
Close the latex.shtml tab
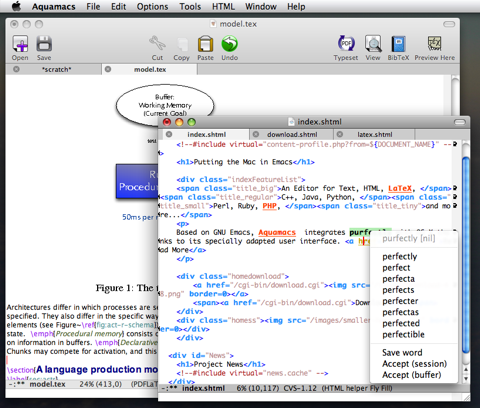[340, 134]
